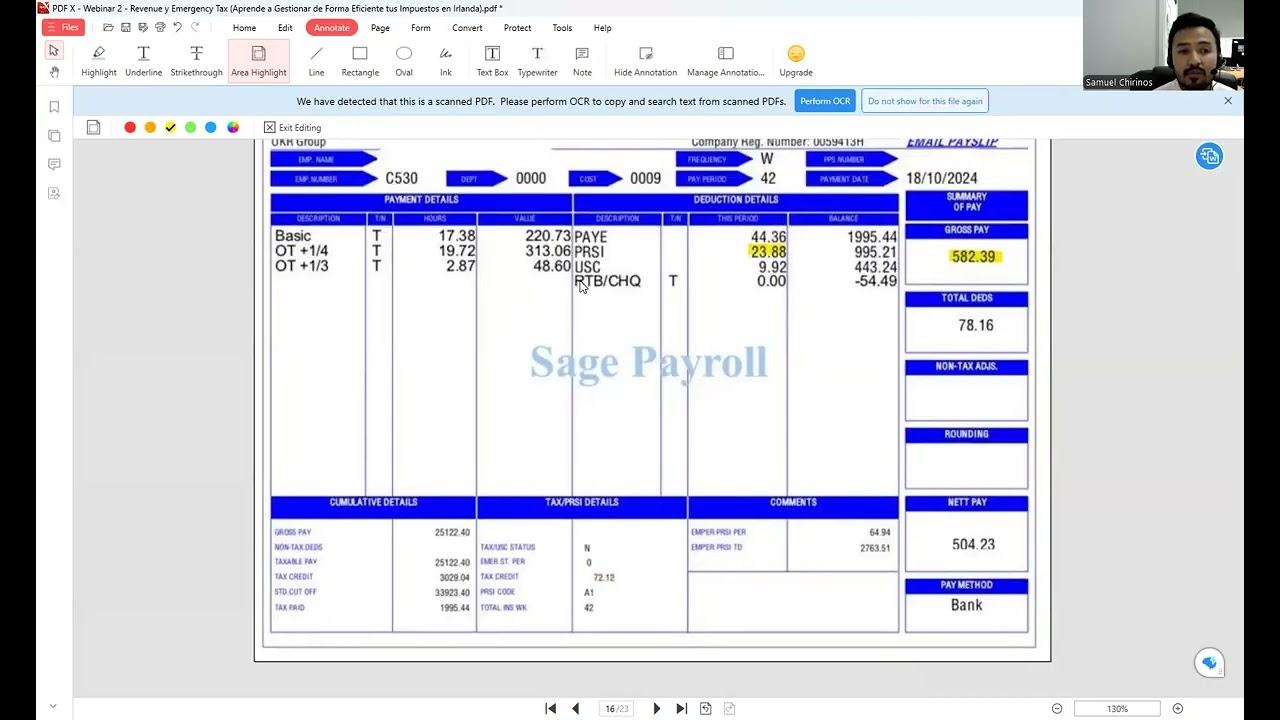The image size is (1280, 720).
Task: Add a Note annotation
Action: pyautogui.click(x=582, y=61)
